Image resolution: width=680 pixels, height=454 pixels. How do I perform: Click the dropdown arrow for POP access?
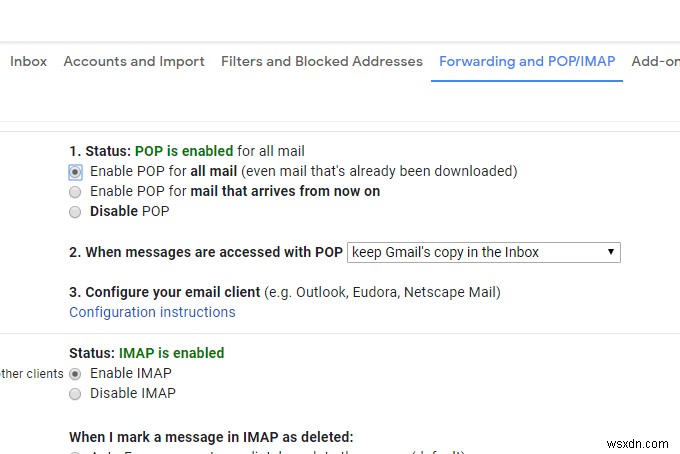(611, 252)
